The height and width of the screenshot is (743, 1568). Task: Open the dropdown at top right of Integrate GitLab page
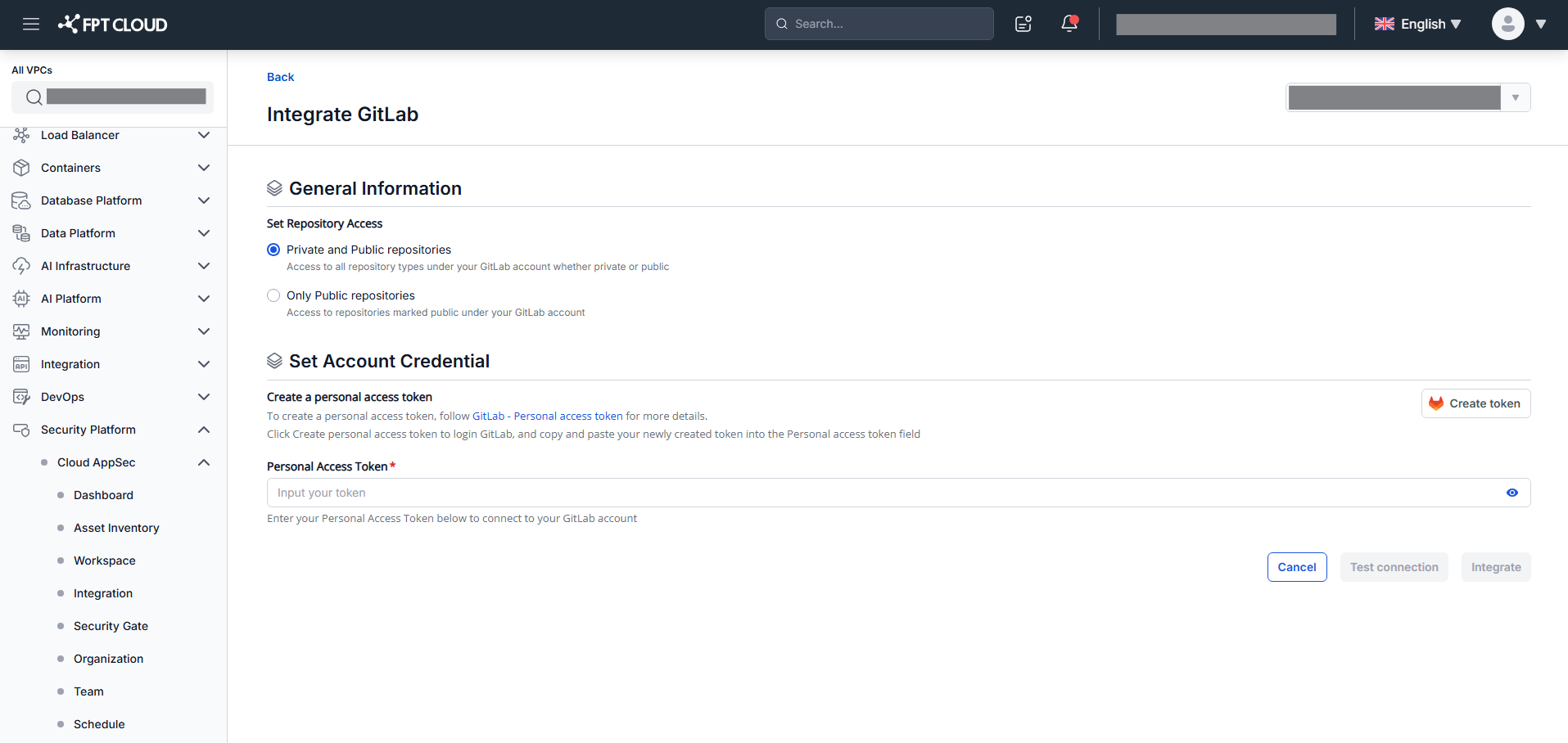pyautogui.click(x=1408, y=97)
